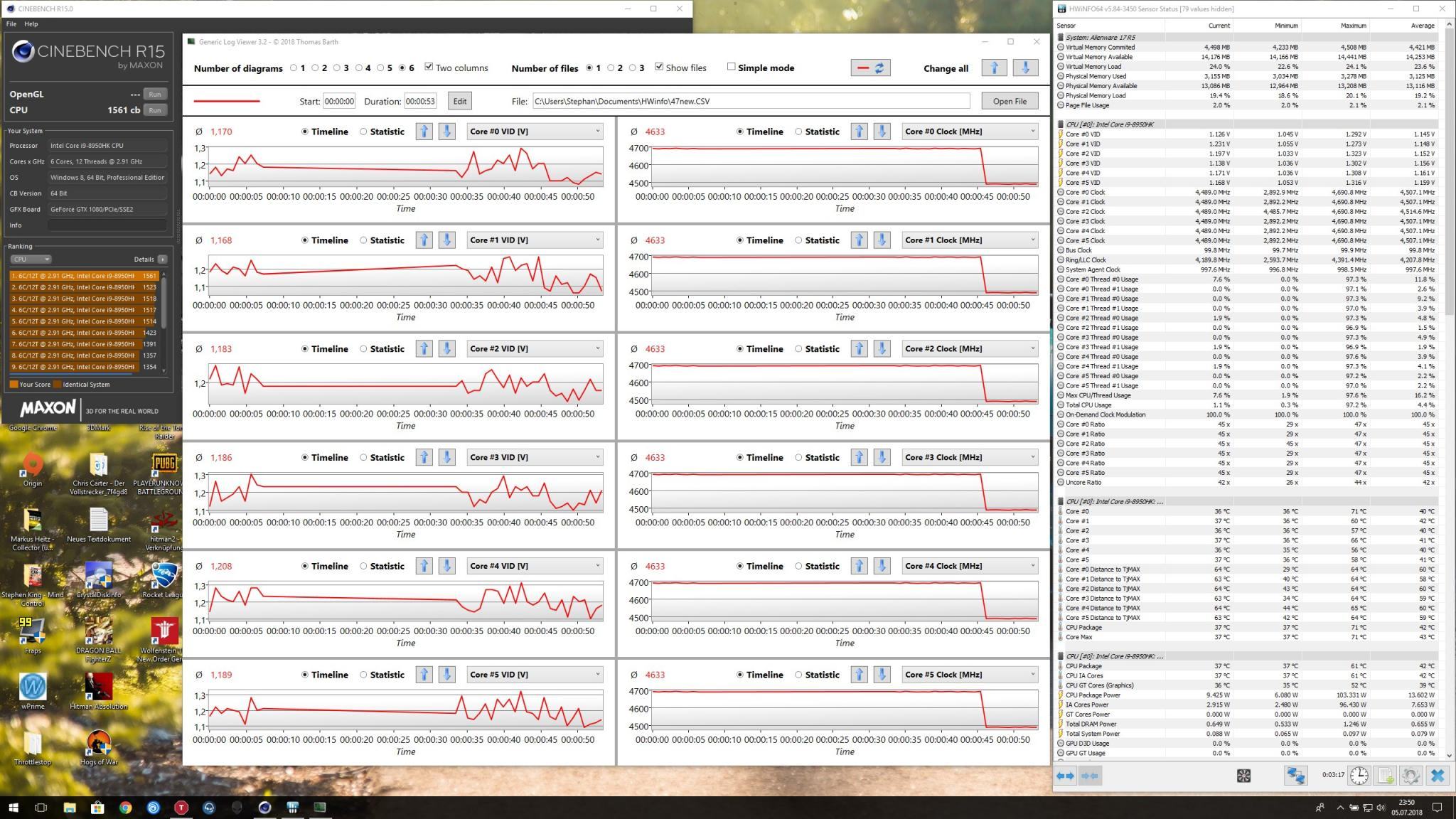This screenshot has width=1456, height=819.
Task: Click the Open File button
Action: click(1010, 101)
